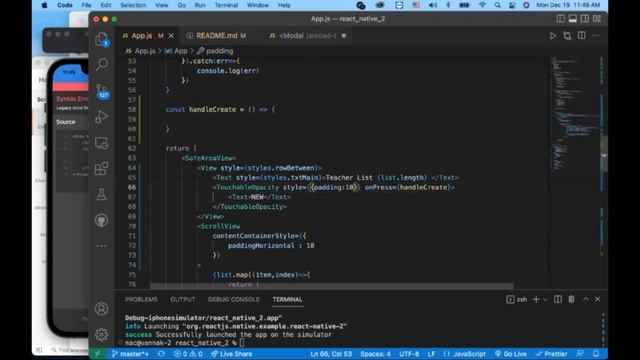The height and width of the screenshot is (360, 640).
Task: Toggle the bottom panel layout icon in title bar
Action: pos(573,19)
